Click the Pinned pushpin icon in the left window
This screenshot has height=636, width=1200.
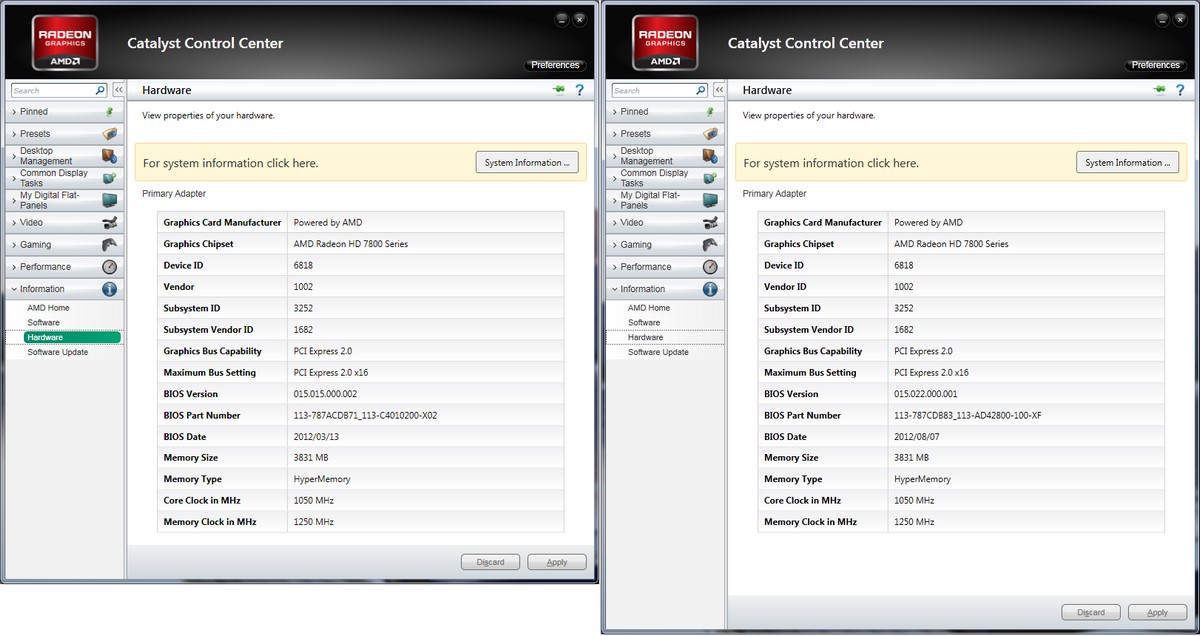110,112
